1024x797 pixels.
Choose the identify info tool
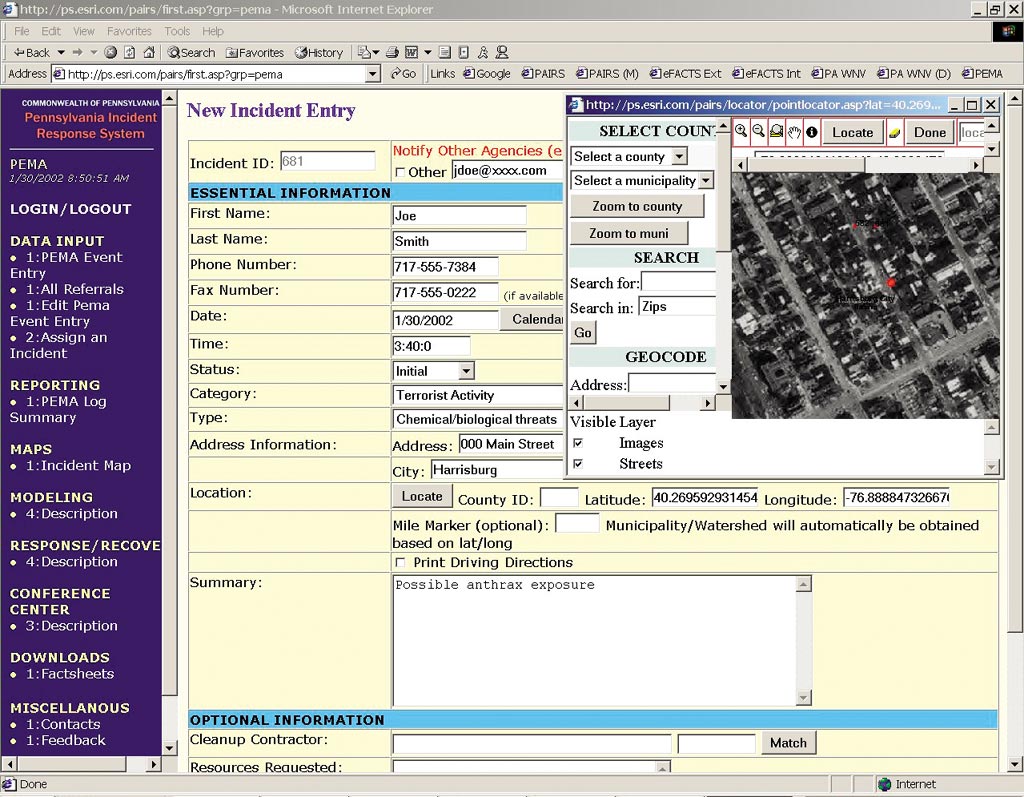[811, 132]
